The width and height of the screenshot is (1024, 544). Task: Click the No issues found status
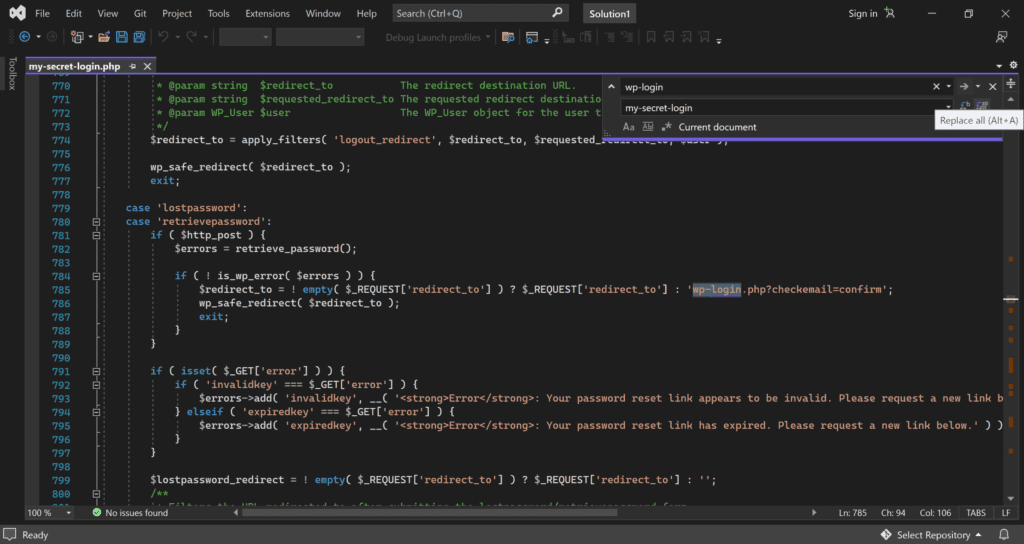pos(130,513)
